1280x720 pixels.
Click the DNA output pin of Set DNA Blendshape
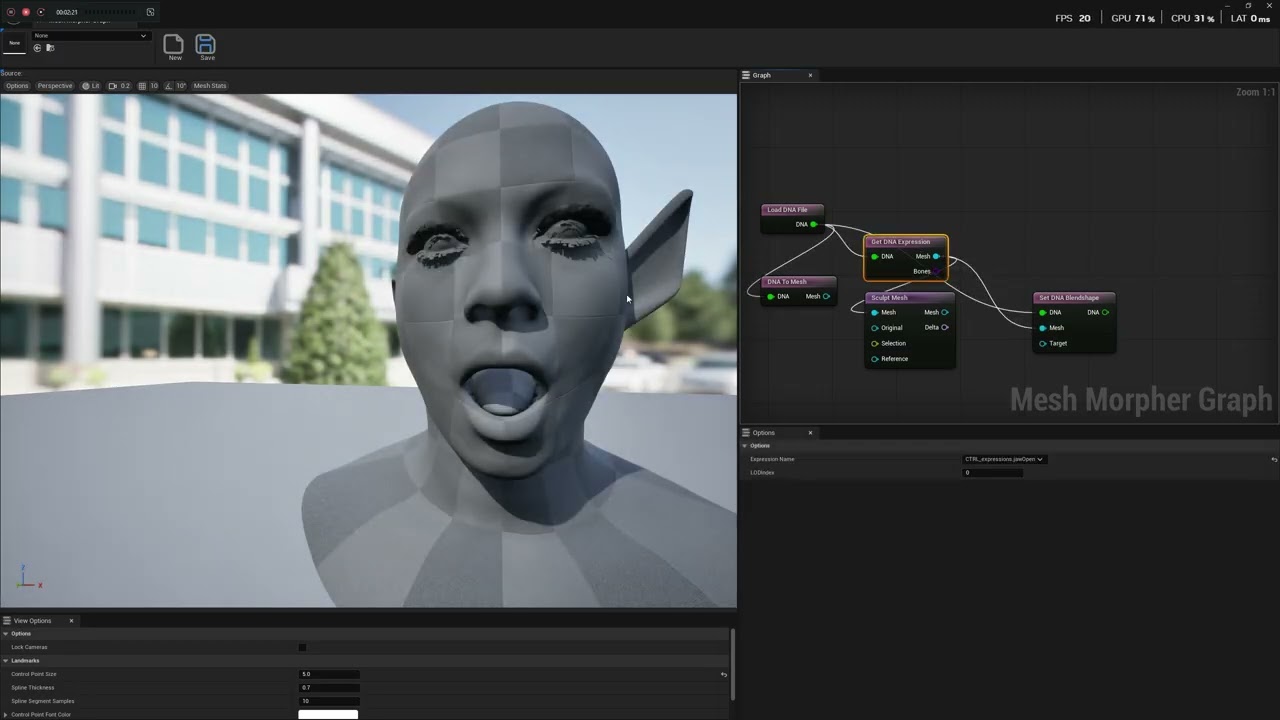tap(1105, 313)
